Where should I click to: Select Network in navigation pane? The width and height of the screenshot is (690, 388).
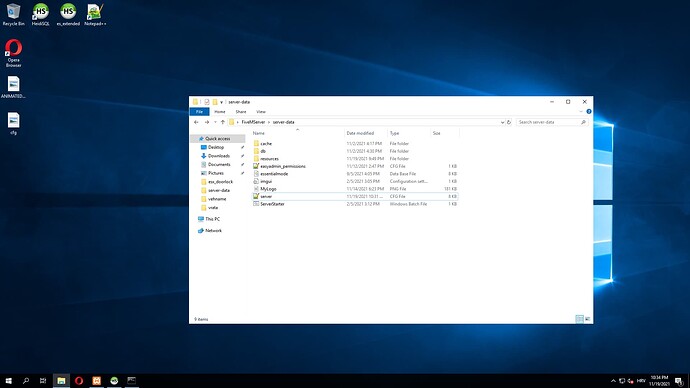coord(213,231)
